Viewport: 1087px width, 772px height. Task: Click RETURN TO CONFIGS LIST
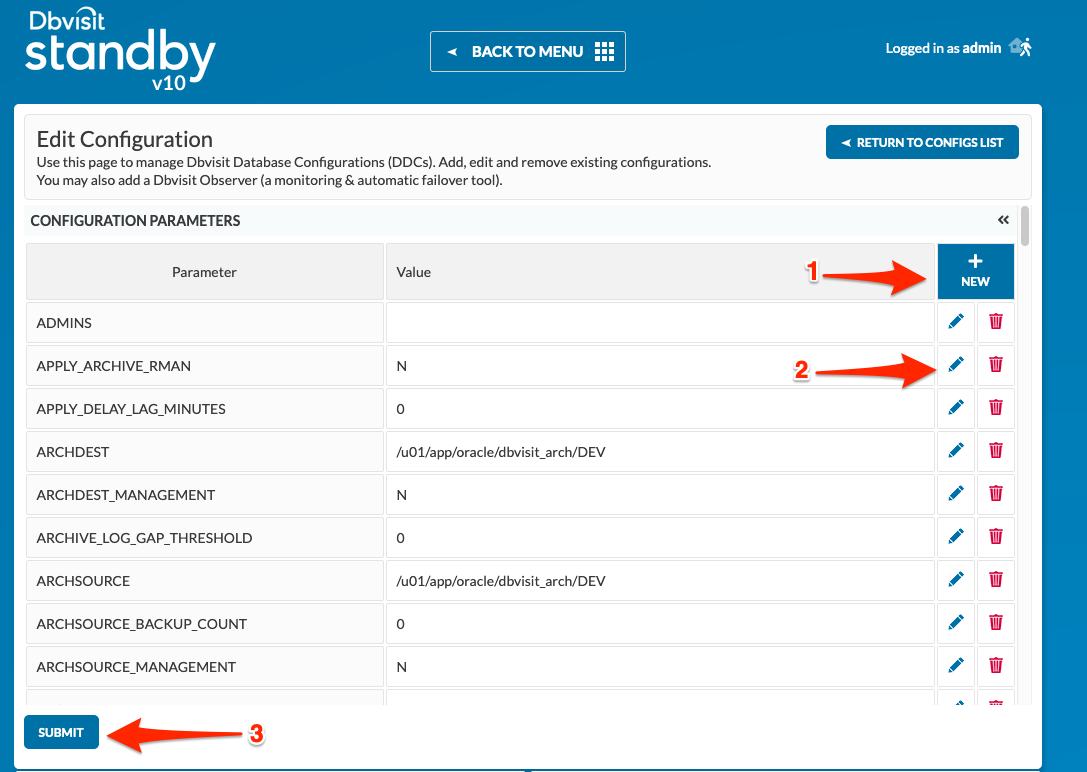click(921, 142)
